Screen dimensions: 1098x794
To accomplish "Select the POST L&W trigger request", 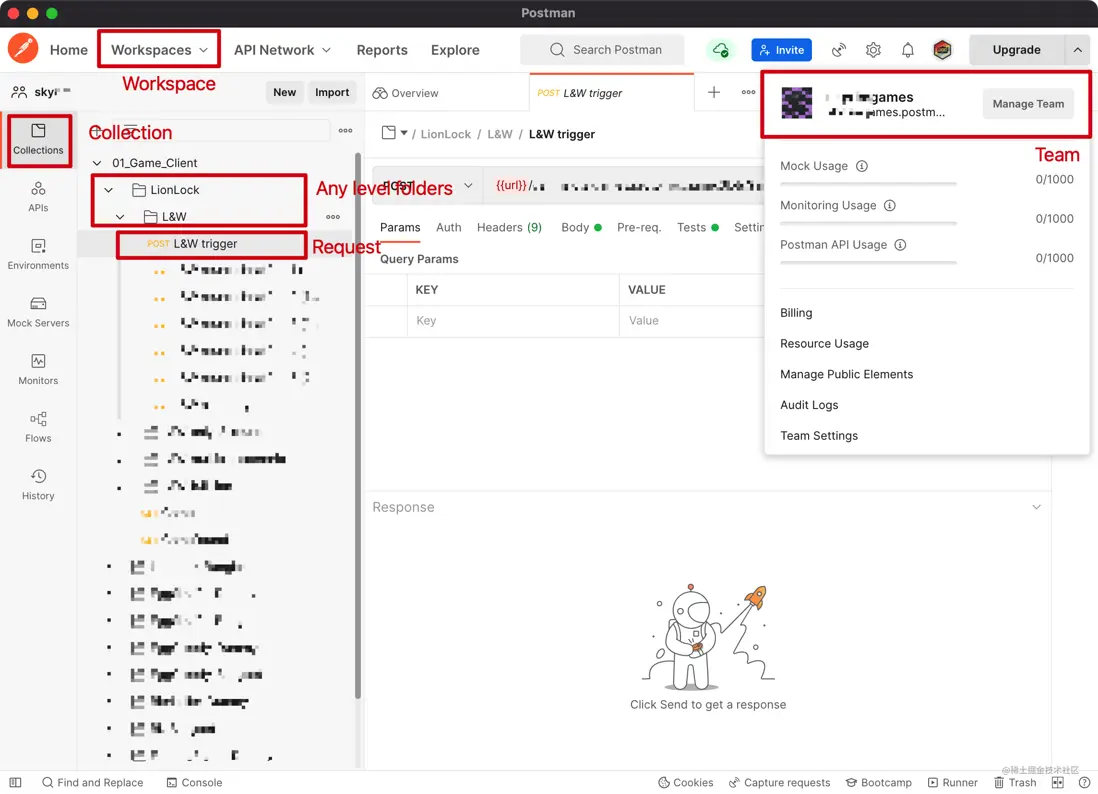I will click(x=211, y=244).
